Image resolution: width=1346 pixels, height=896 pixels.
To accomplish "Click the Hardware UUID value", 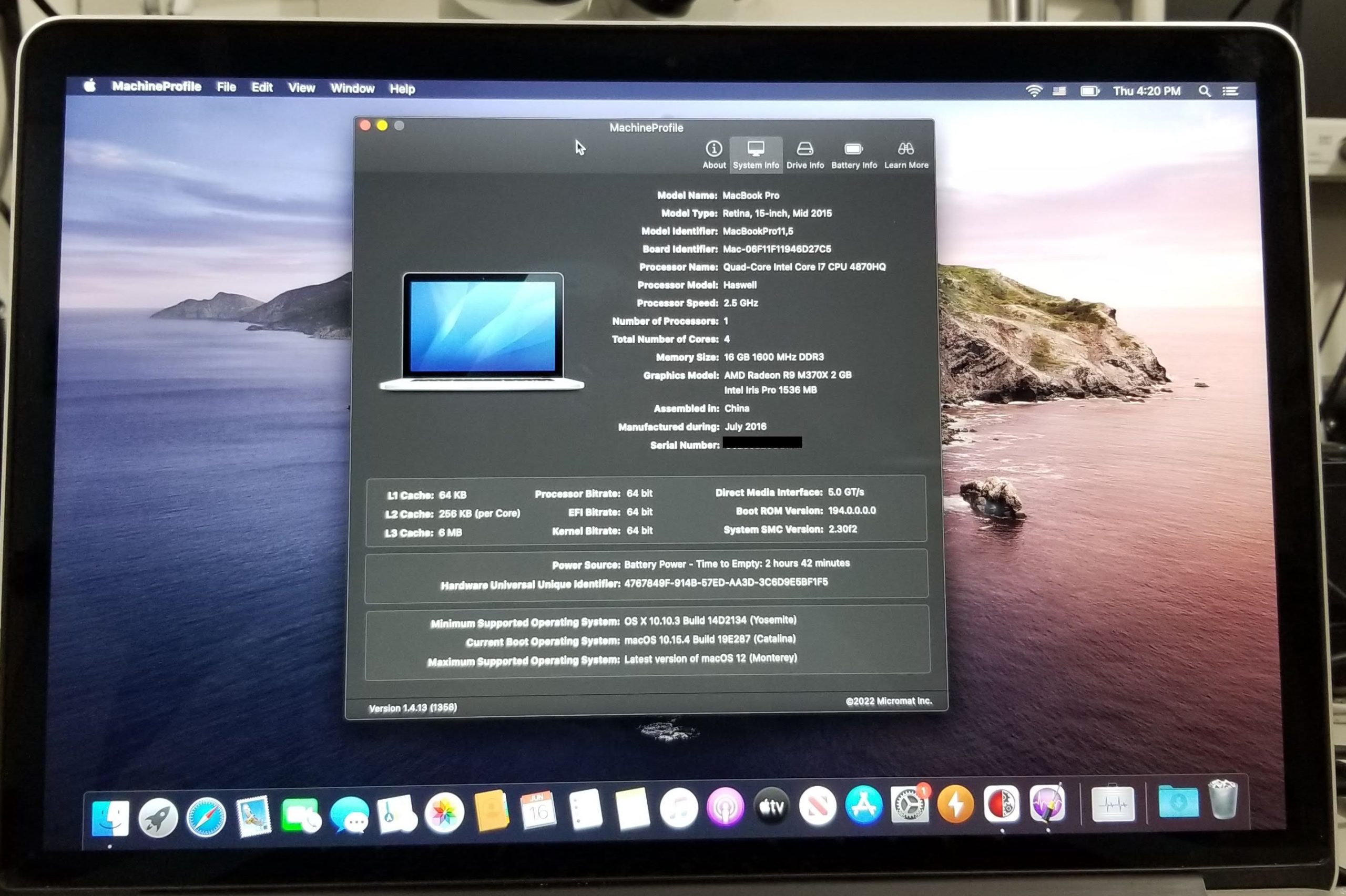I will tap(726, 582).
